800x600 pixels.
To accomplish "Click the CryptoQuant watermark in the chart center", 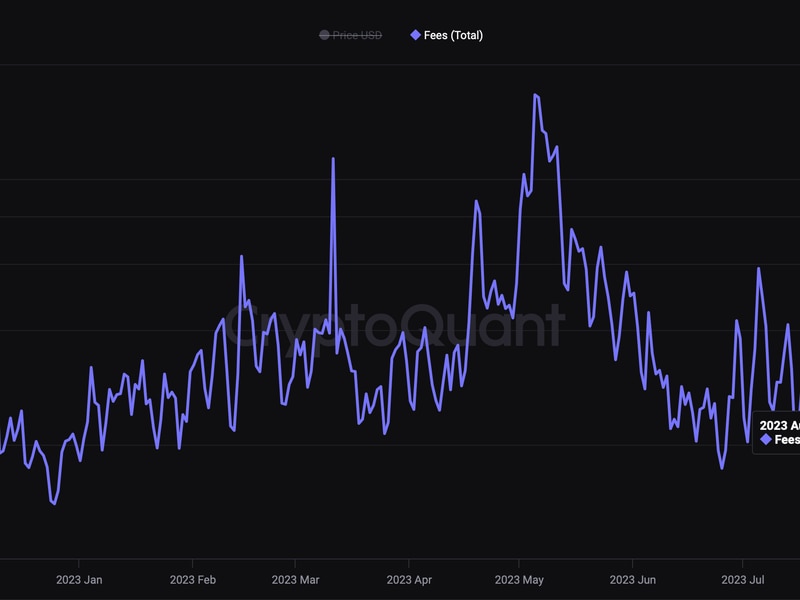I will tap(393, 326).
